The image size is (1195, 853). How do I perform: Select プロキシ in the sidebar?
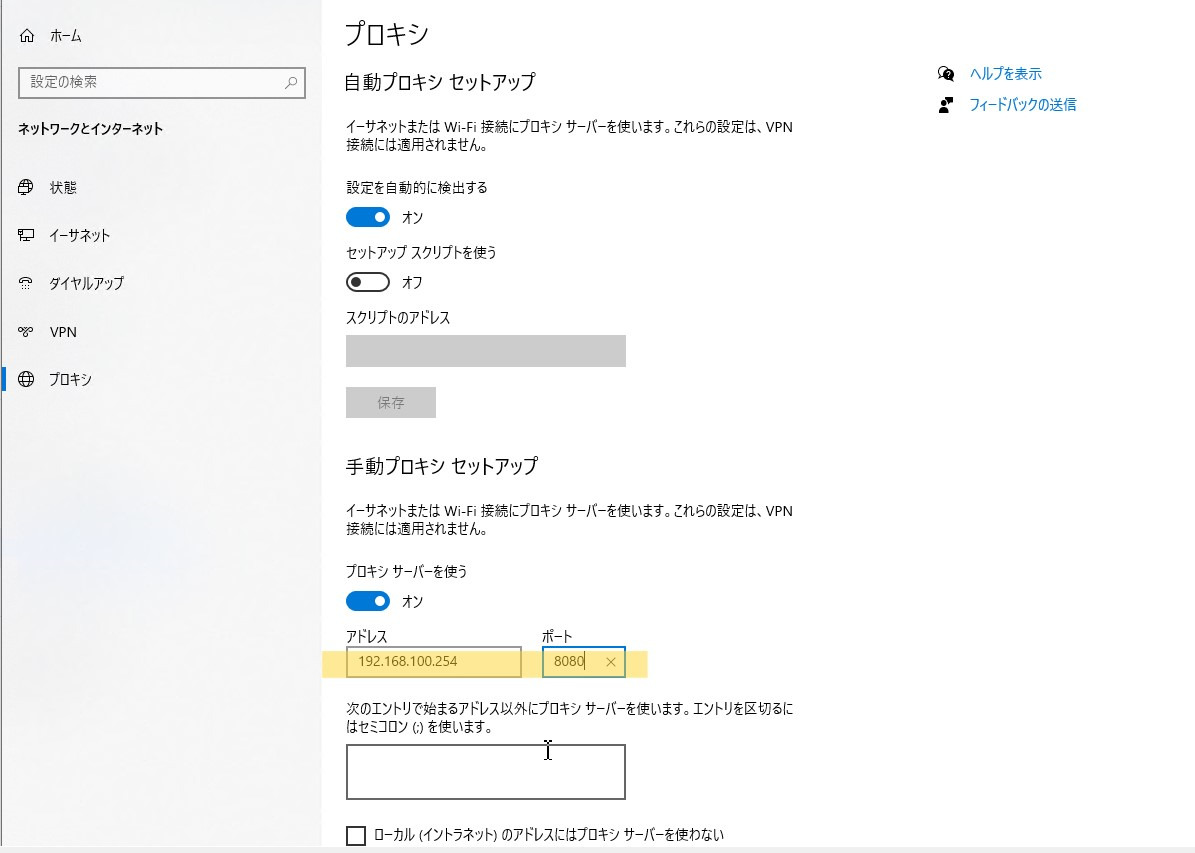pos(71,380)
